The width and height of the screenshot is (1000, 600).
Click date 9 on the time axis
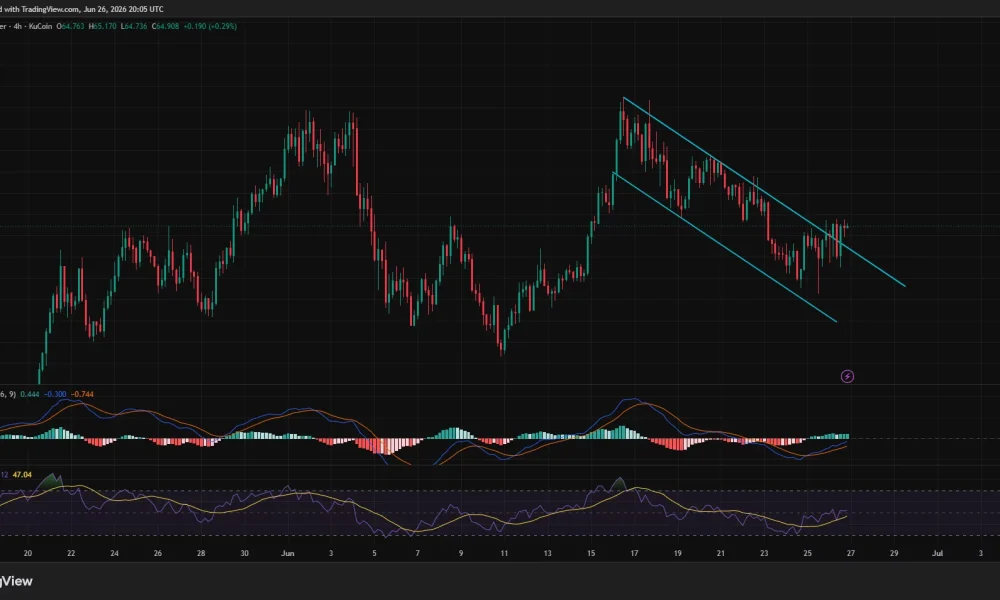(x=461, y=553)
